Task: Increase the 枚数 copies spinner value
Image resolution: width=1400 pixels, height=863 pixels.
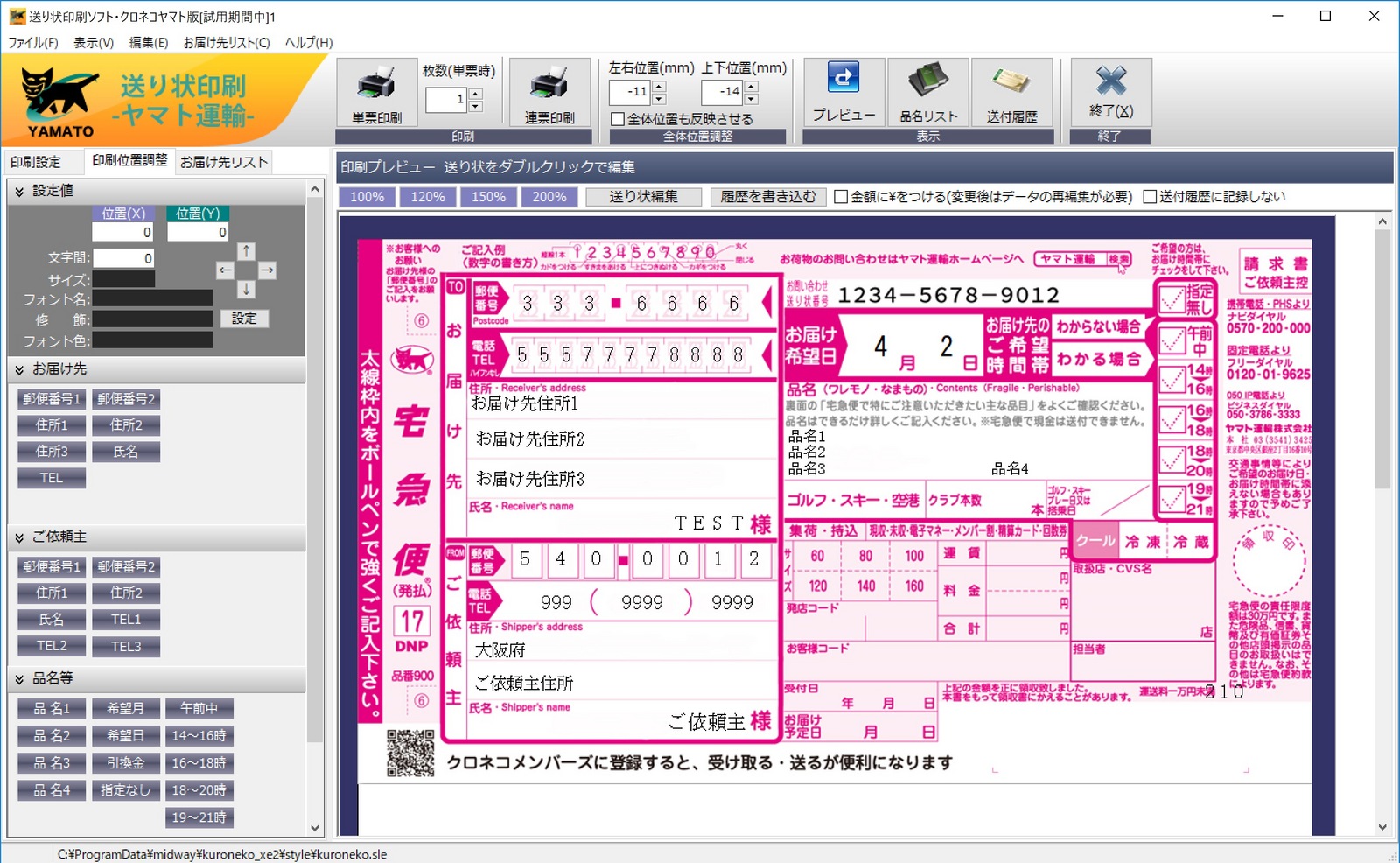Action: [475, 94]
